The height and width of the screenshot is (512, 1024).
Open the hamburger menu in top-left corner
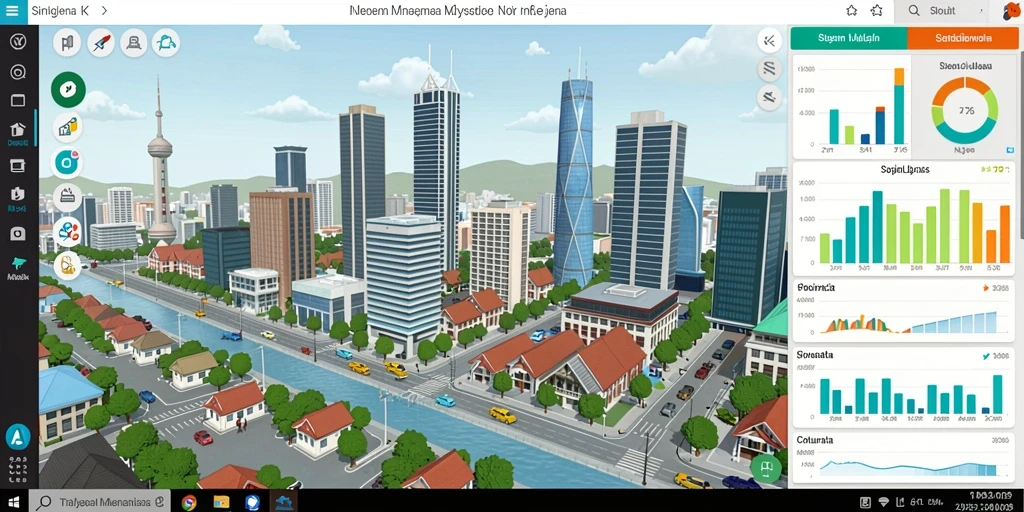[x=12, y=11]
